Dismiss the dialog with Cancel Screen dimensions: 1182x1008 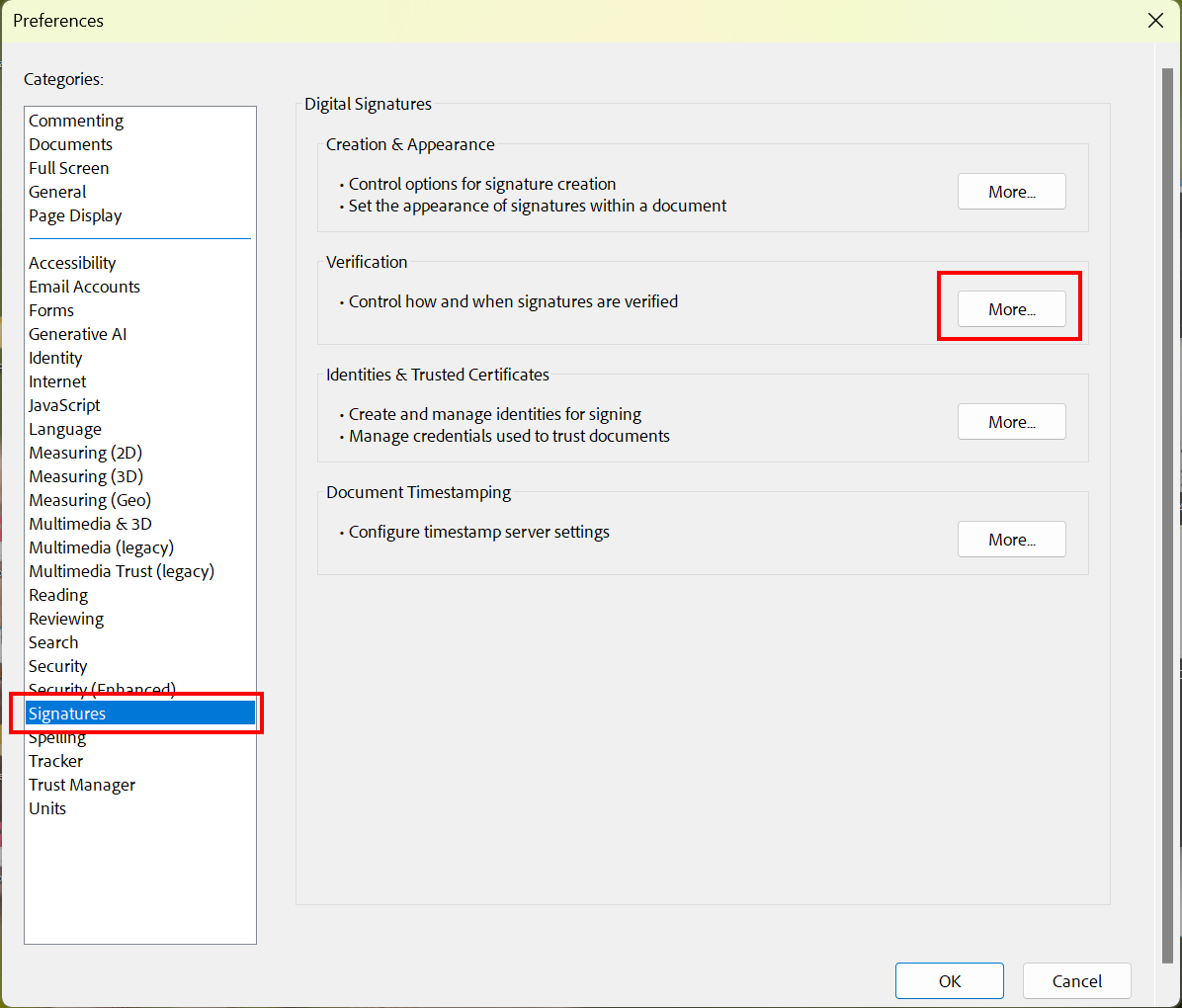click(x=1075, y=980)
